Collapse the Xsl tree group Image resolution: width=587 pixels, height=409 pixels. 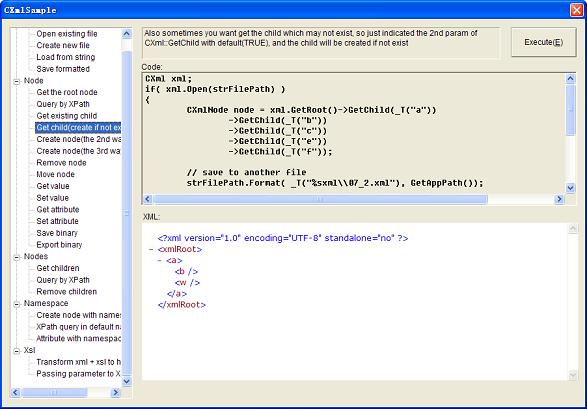(16, 351)
